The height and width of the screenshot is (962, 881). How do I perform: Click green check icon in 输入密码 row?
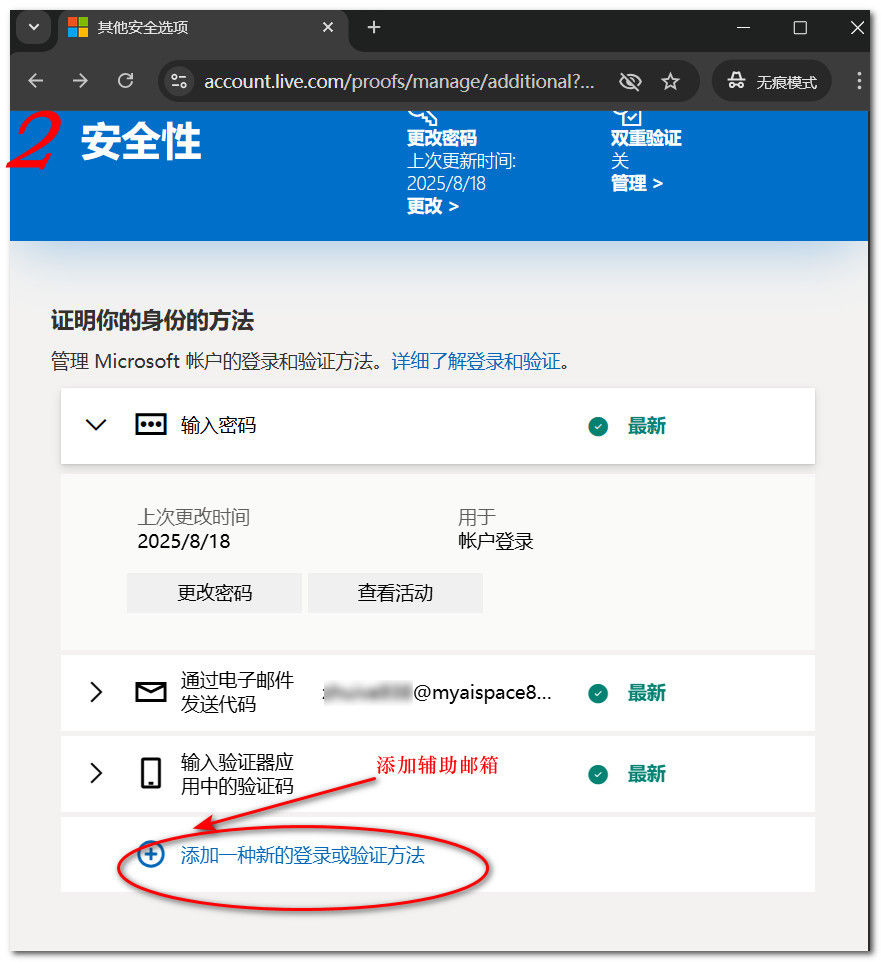tap(598, 426)
